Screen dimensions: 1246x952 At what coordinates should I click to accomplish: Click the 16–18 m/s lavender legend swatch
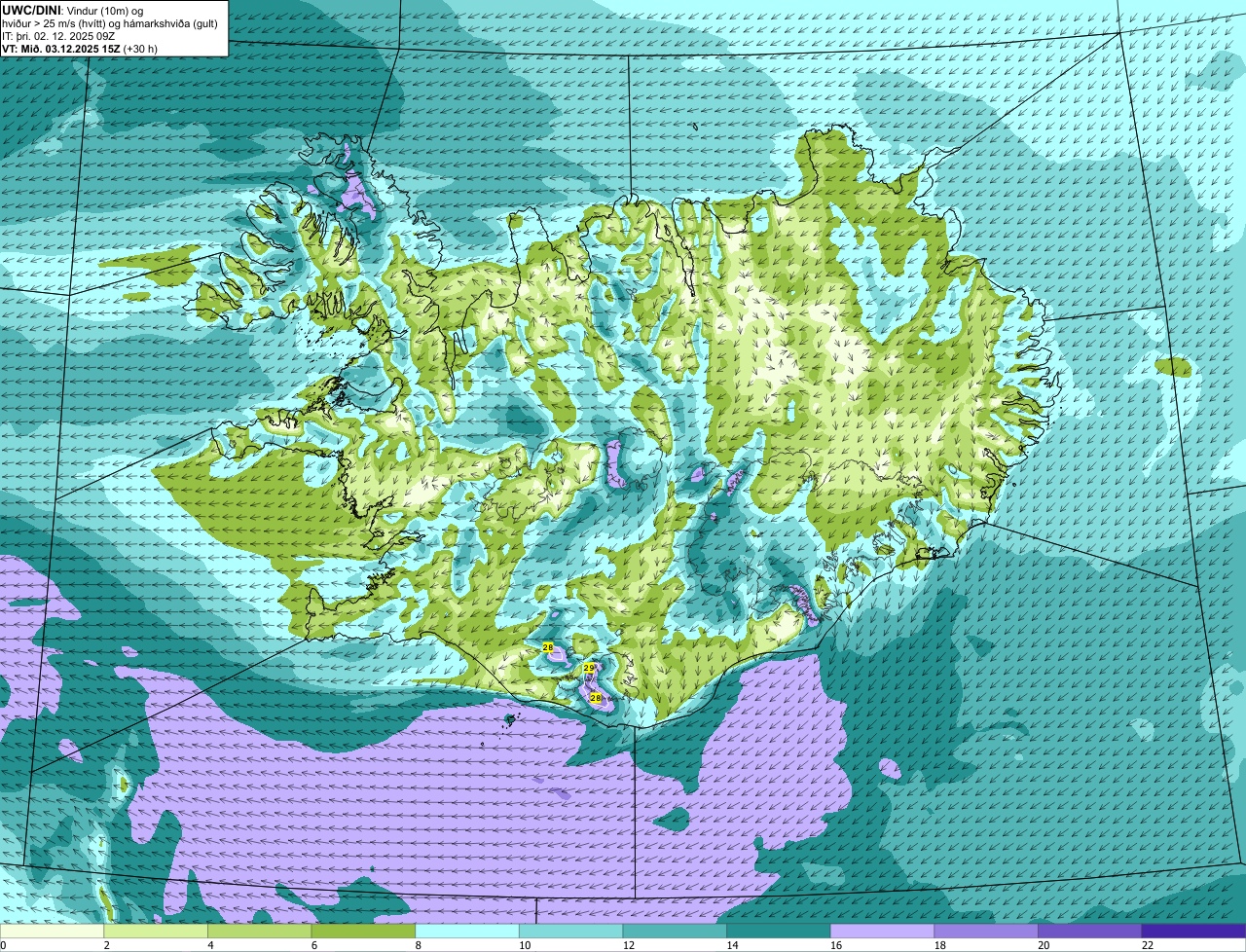click(x=882, y=932)
